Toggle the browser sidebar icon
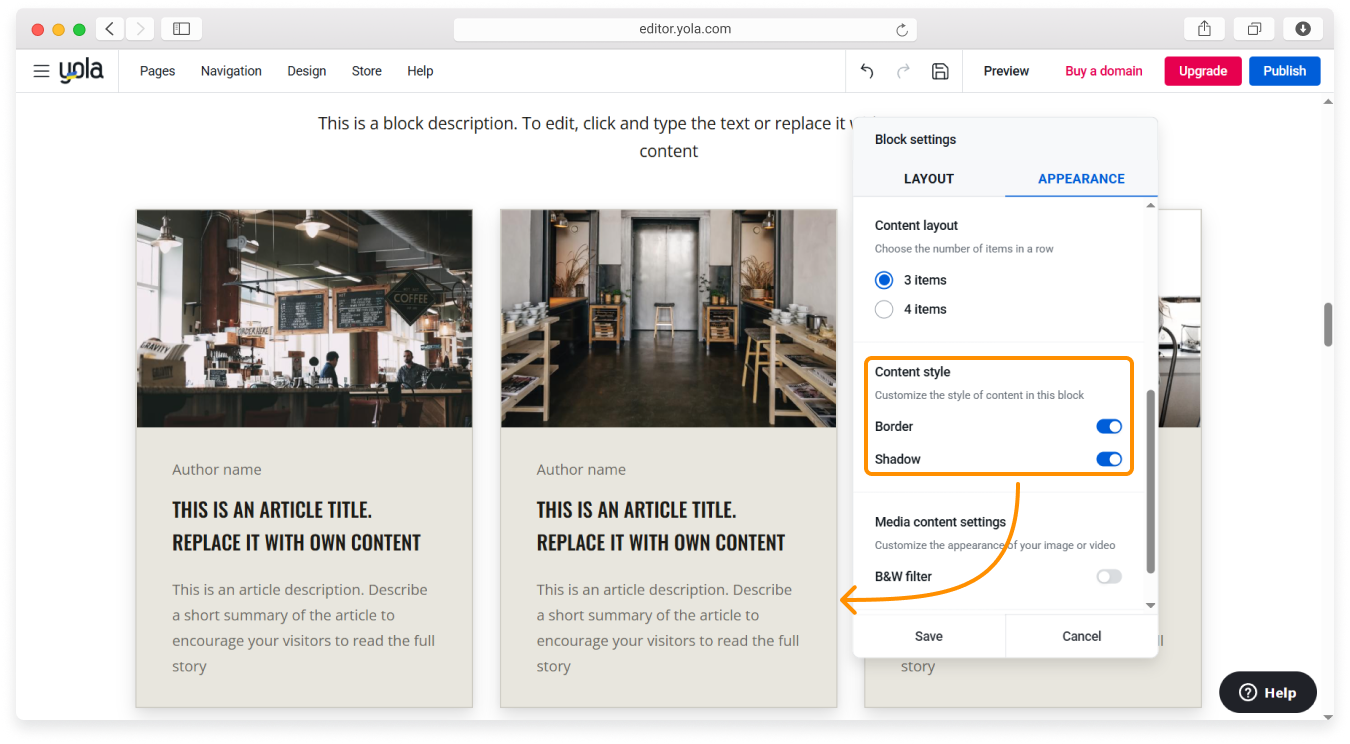 [181, 29]
